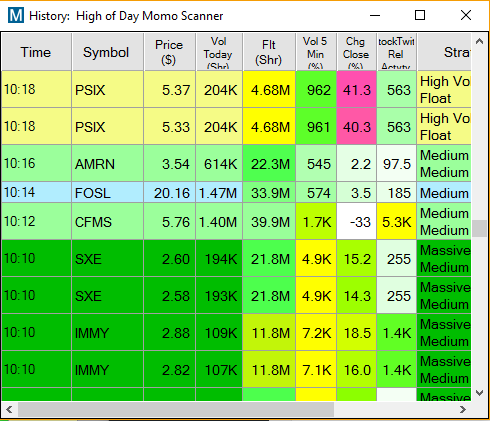
Task: Click the 194K volume cell
Action: pyautogui.click(x=219, y=259)
